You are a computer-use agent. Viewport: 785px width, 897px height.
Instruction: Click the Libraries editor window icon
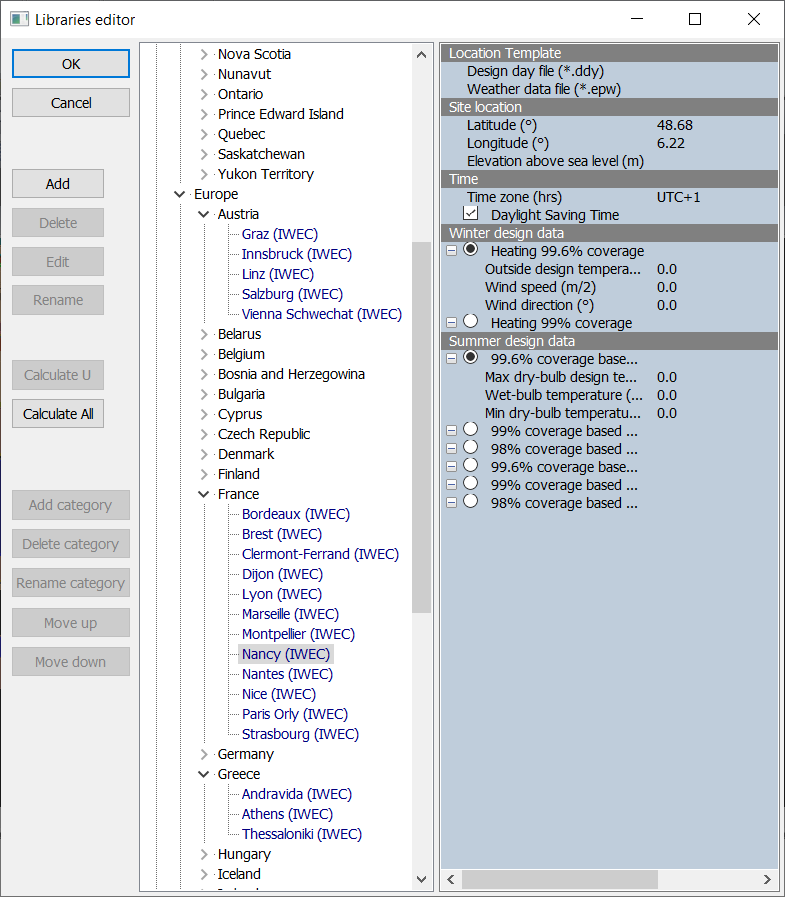click(x=19, y=19)
